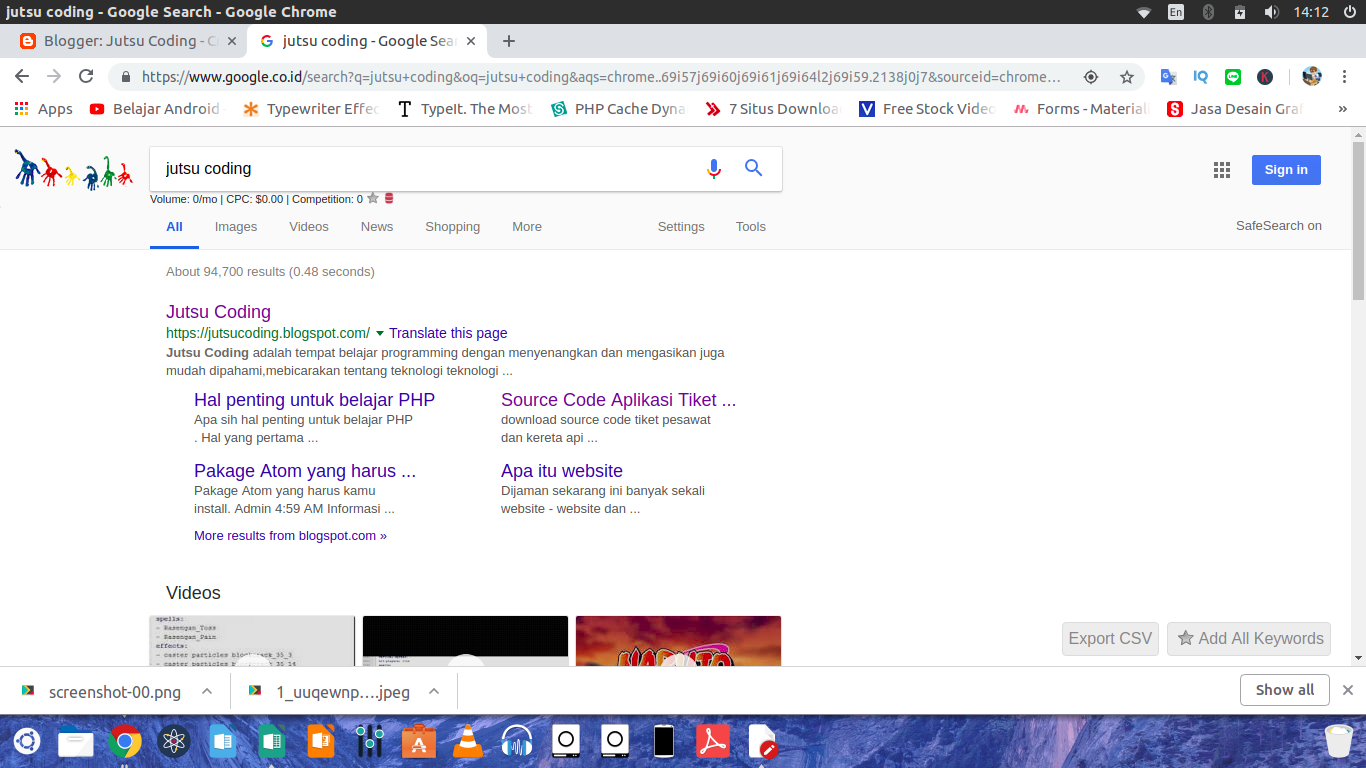Close the downloads bar

1348,690
